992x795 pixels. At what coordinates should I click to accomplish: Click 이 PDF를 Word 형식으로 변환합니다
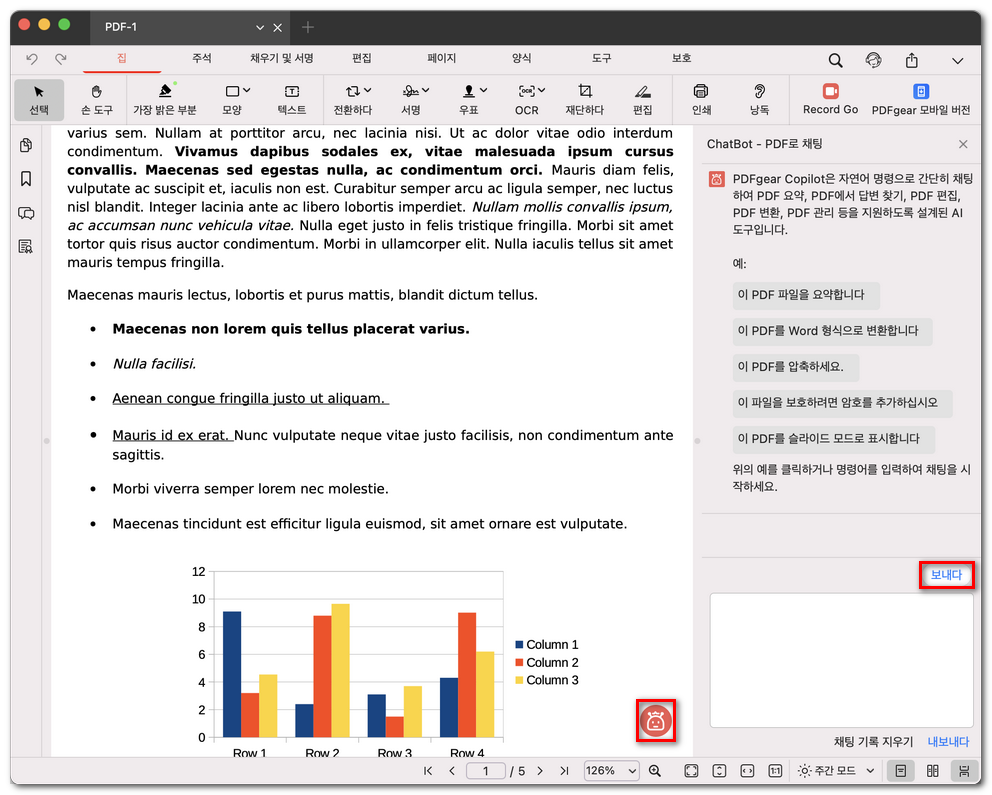point(833,331)
